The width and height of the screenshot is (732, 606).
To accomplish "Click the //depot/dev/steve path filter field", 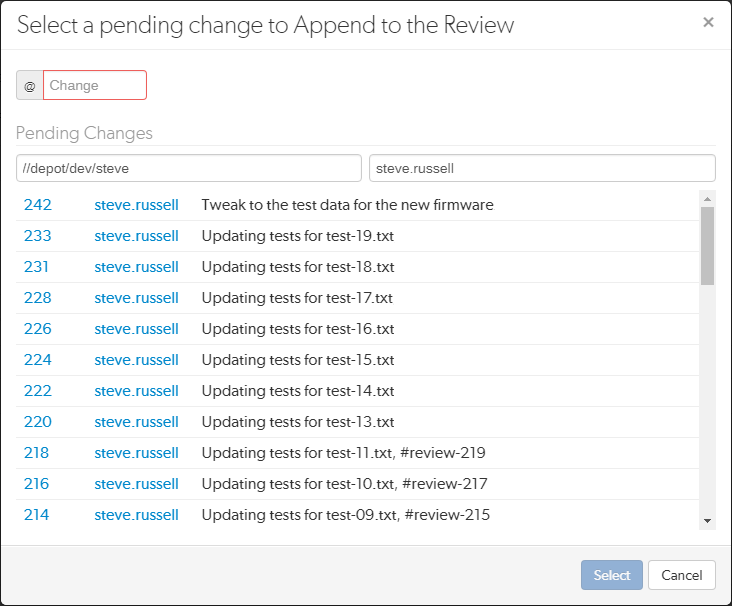I will tap(189, 168).
